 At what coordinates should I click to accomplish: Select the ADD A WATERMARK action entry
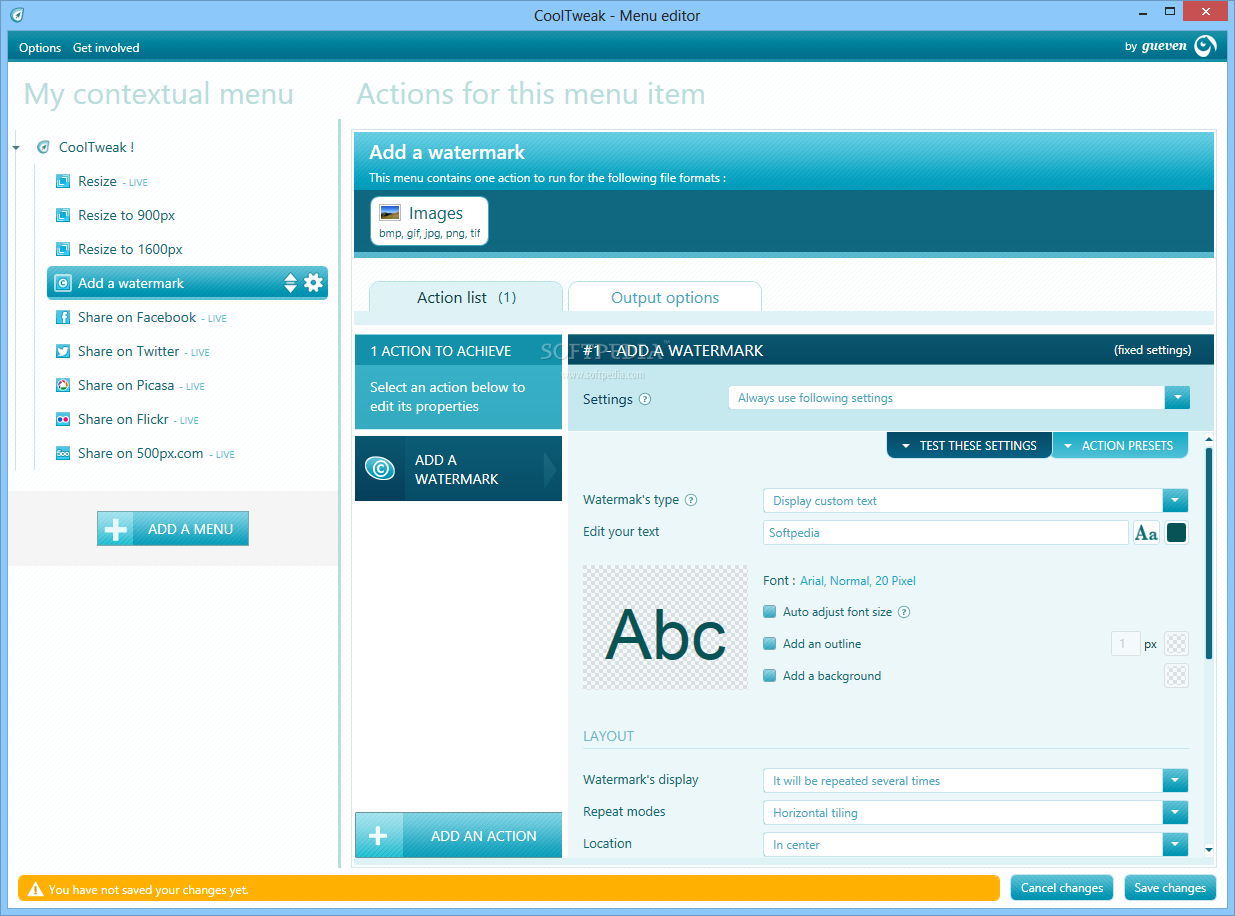click(459, 469)
